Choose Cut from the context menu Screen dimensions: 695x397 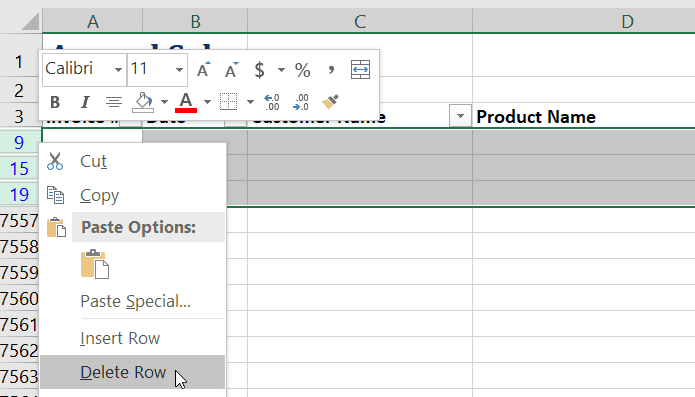133,161
